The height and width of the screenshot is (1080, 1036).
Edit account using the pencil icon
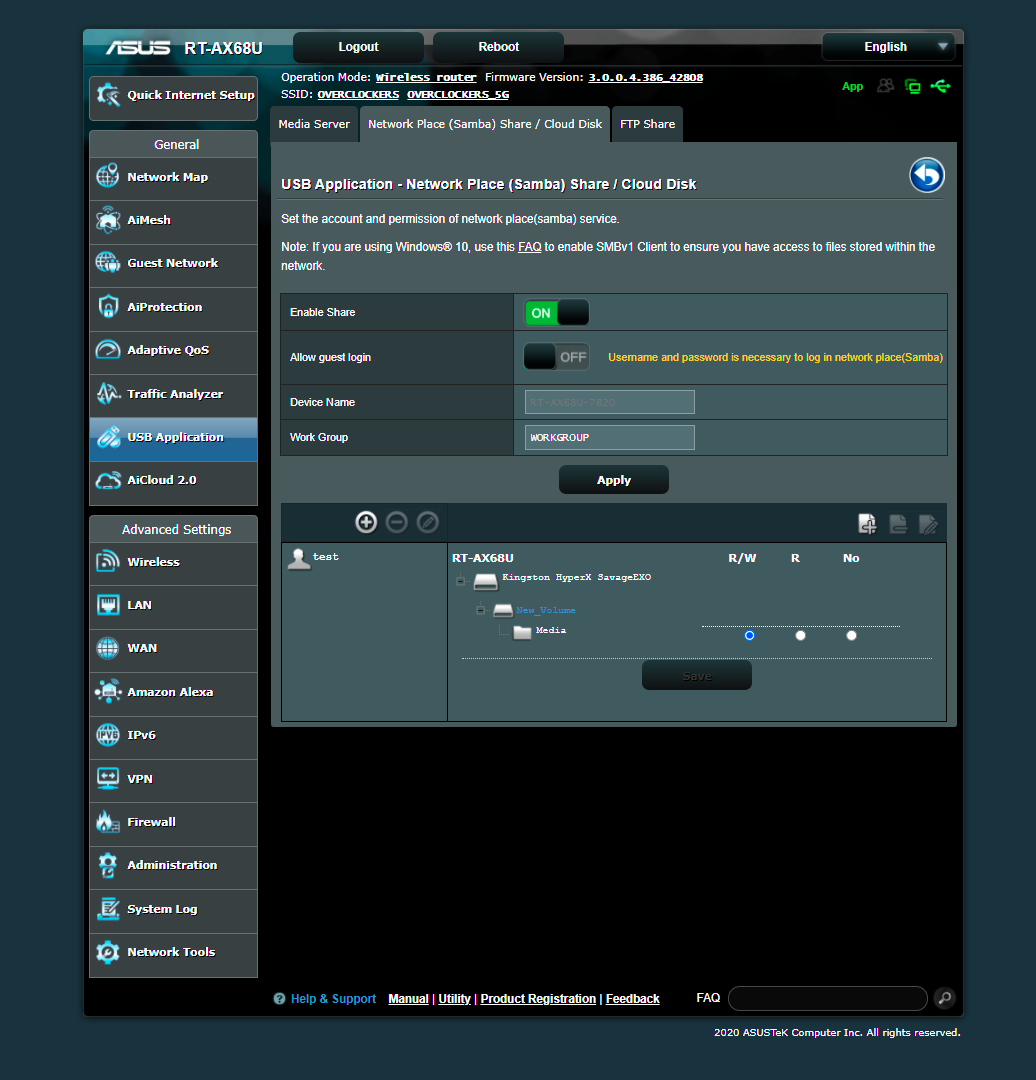tap(428, 522)
